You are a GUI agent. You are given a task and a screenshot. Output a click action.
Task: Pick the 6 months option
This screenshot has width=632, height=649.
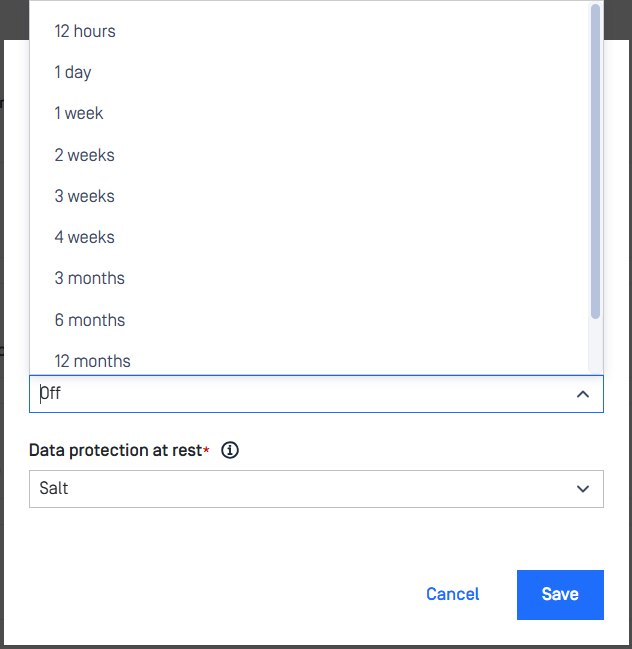(x=309, y=320)
